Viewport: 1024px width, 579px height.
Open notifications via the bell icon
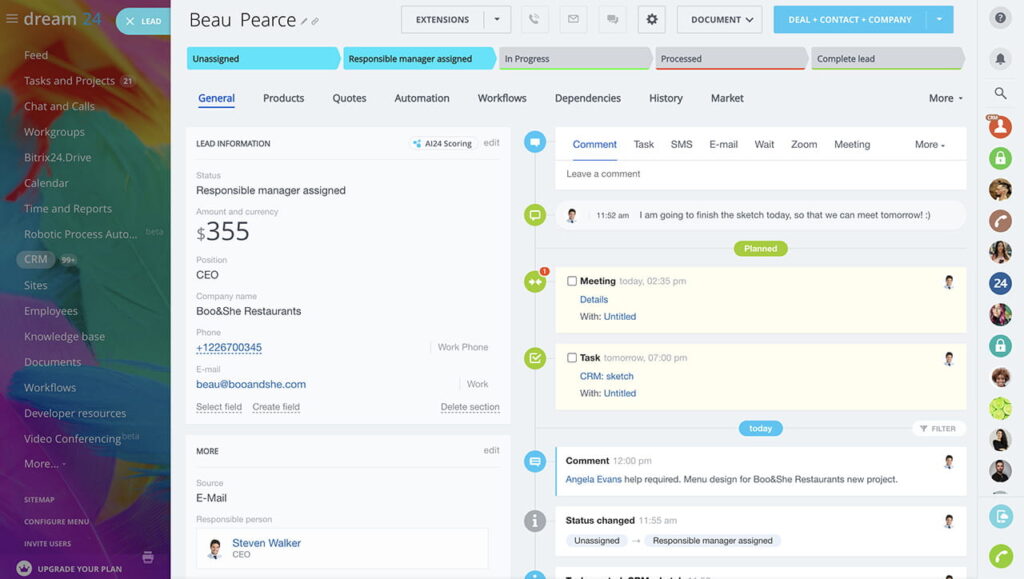pyautogui.click(x=1001, y=59)
